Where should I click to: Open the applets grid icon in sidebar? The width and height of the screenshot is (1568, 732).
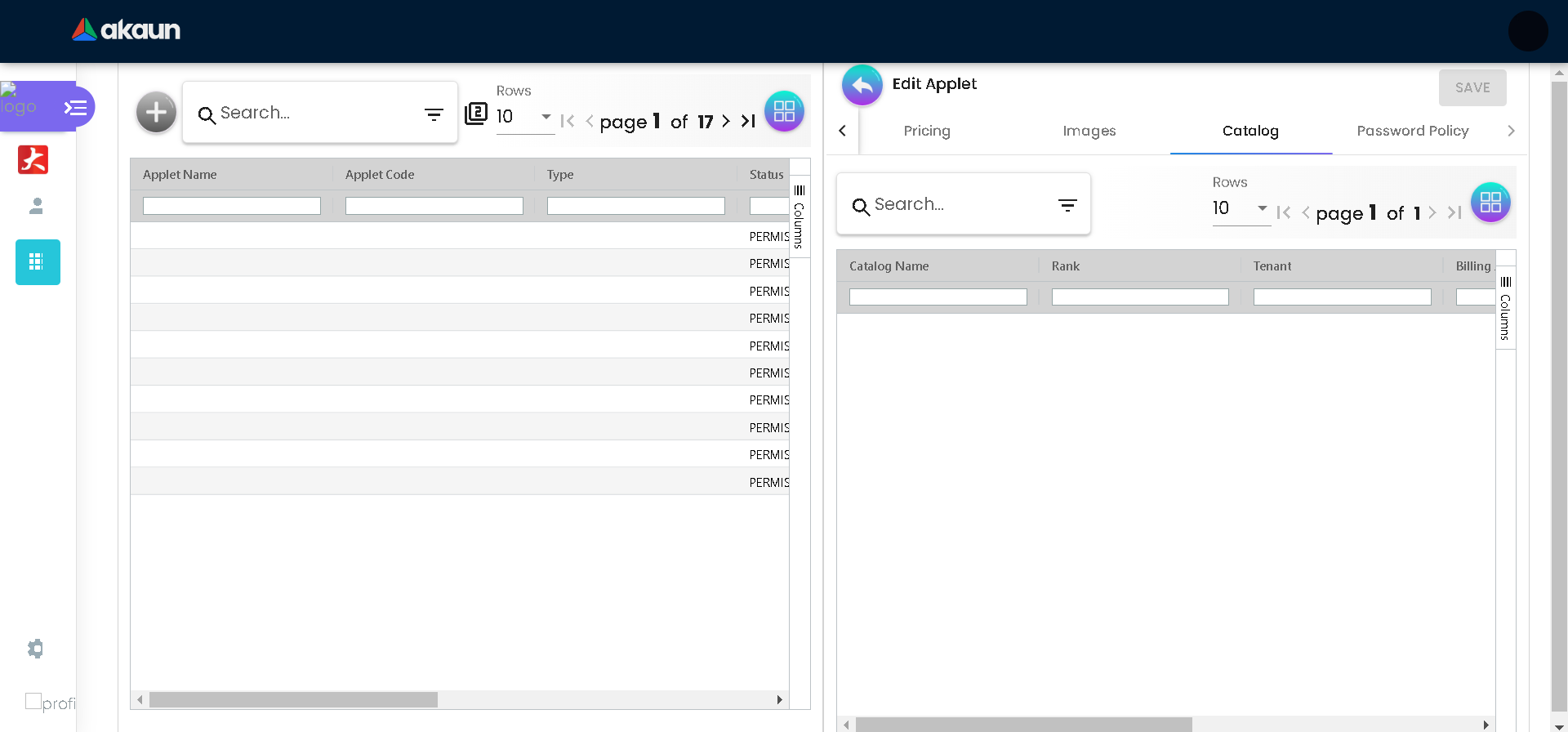(x=38, y=262)
